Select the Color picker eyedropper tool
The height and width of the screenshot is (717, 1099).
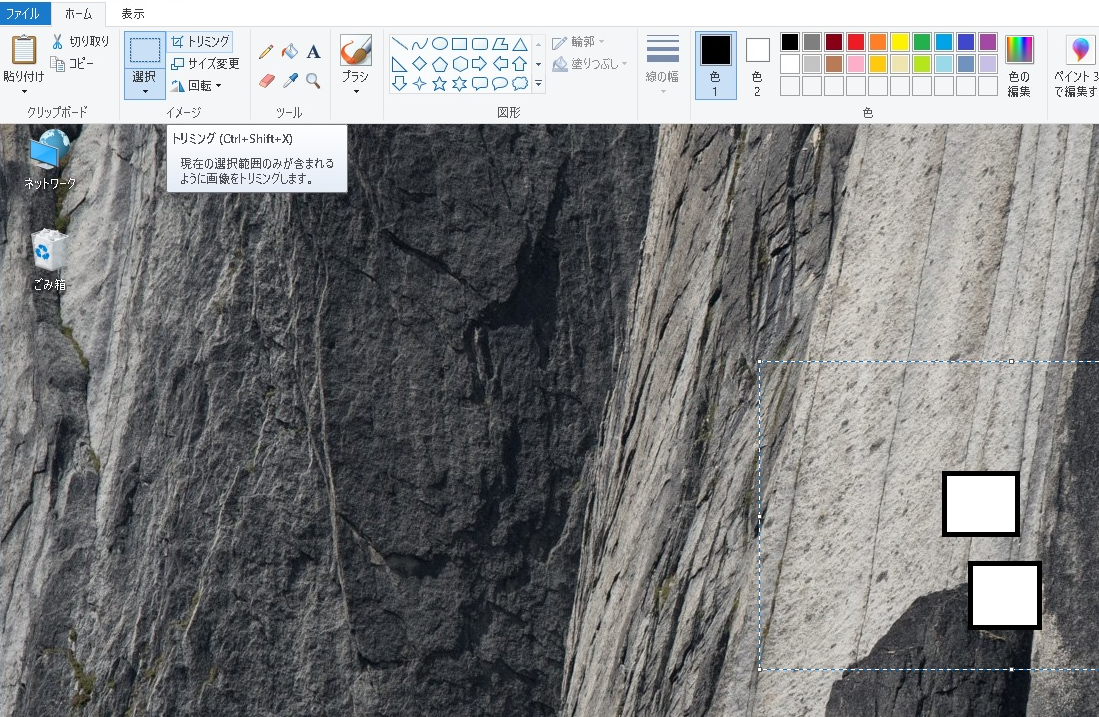coord(290,81)
